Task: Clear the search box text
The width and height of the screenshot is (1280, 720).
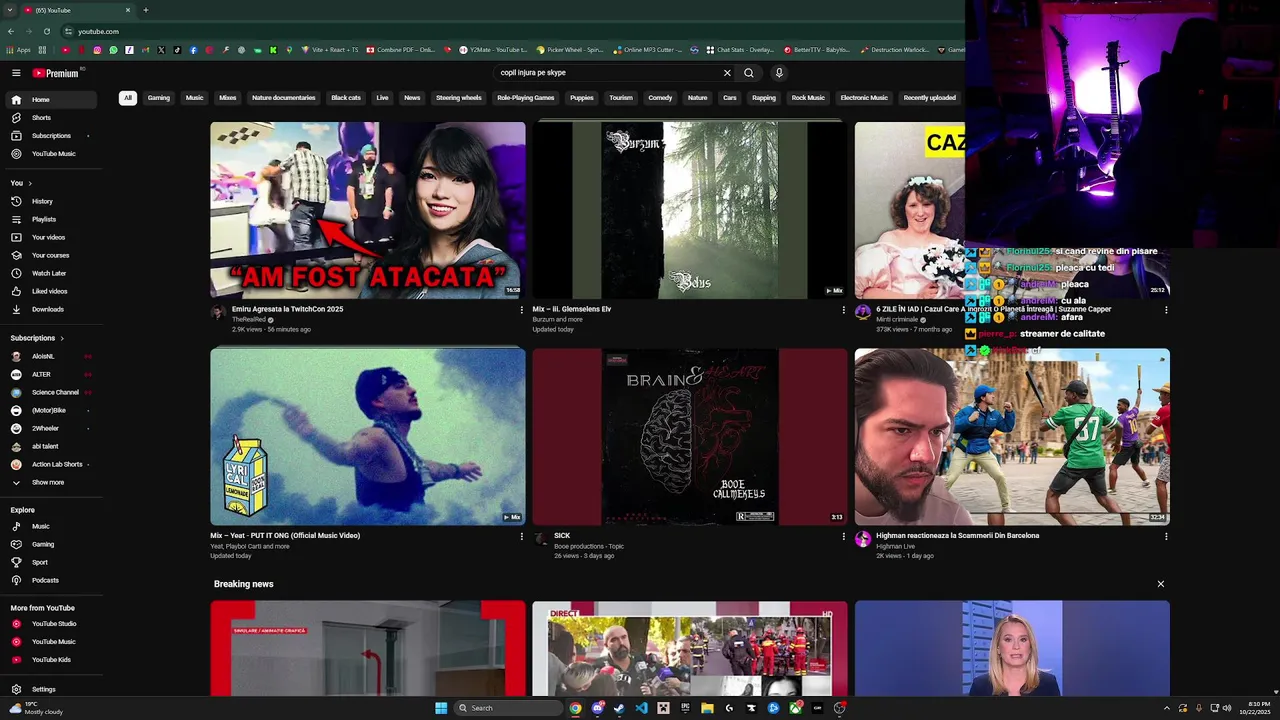Action: [727, 73]
